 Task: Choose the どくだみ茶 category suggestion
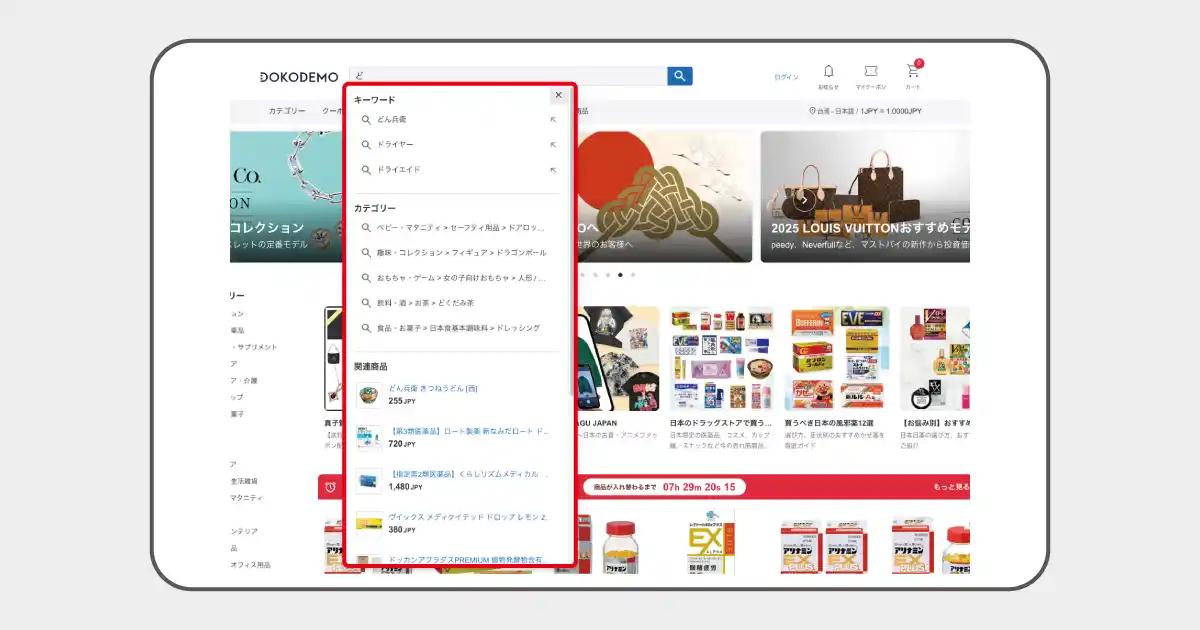pyautogui.click(x=425, y=303)
